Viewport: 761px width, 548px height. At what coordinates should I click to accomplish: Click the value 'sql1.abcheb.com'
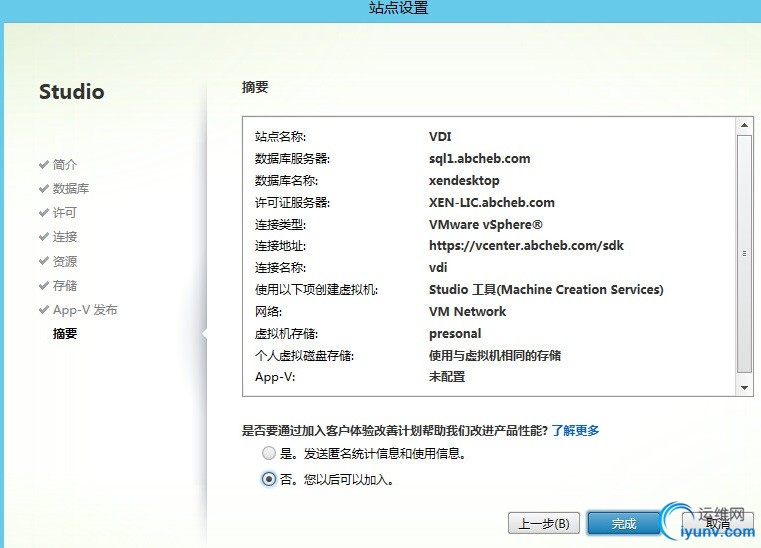[x=480, y=159]
